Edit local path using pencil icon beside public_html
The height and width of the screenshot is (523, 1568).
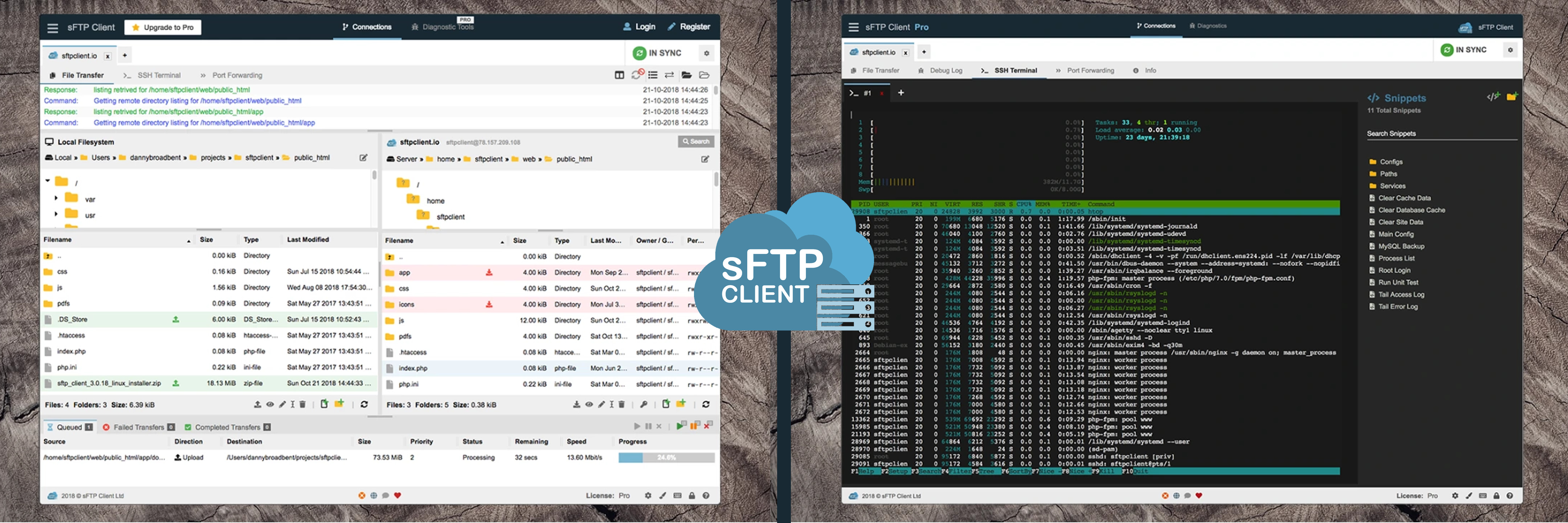(x=363, y=158)
